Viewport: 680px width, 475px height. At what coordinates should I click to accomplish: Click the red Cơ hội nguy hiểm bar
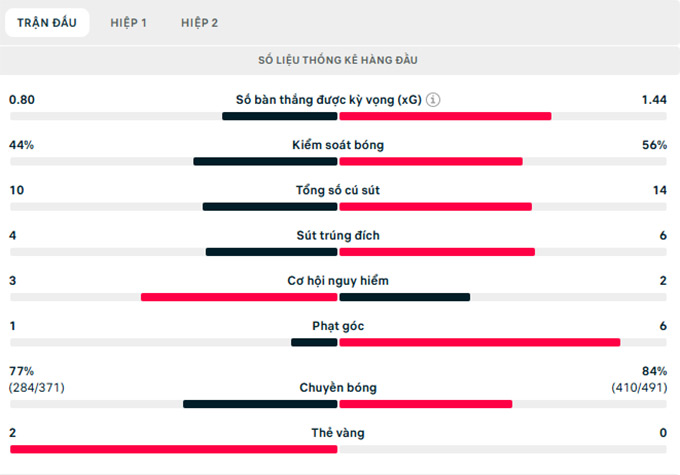click(x=239, y=297)
